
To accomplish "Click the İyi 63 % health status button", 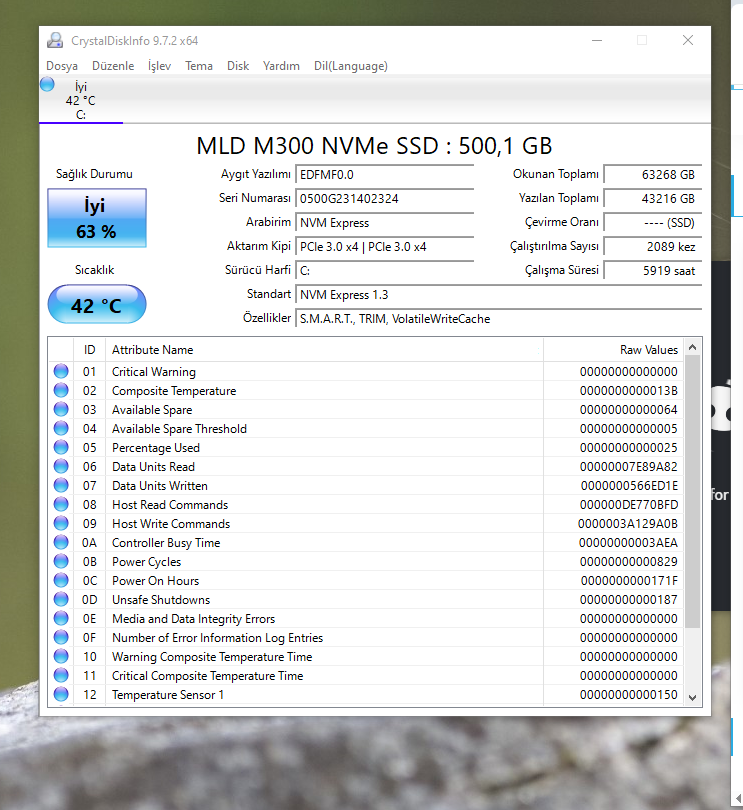I will click(97, 218).
